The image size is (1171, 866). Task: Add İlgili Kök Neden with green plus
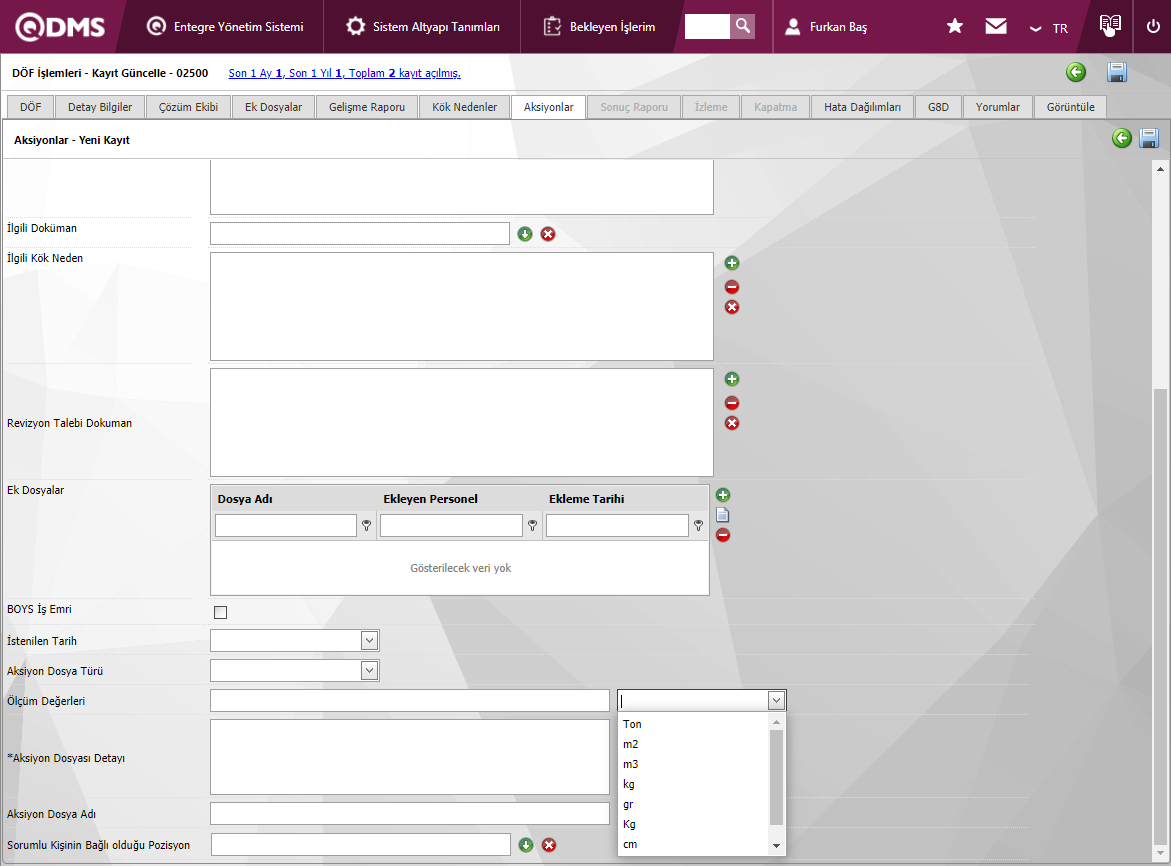(x=732, y=263)
